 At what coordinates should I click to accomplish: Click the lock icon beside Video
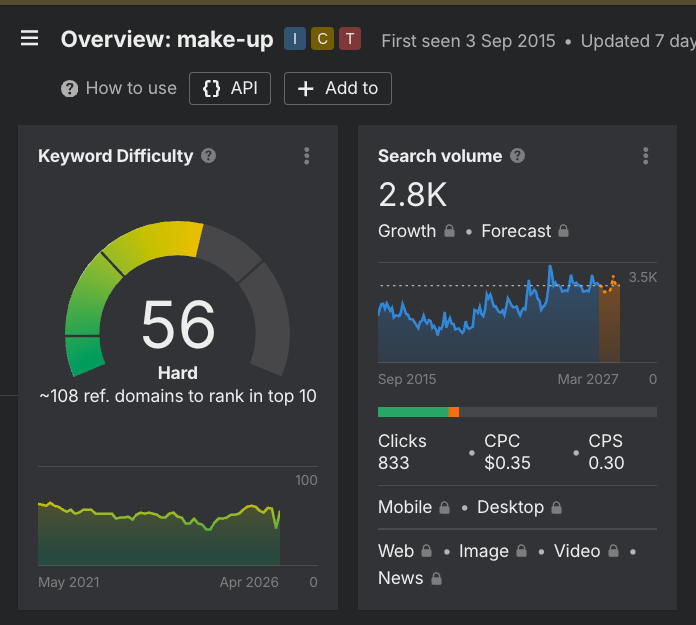[613, 551]
